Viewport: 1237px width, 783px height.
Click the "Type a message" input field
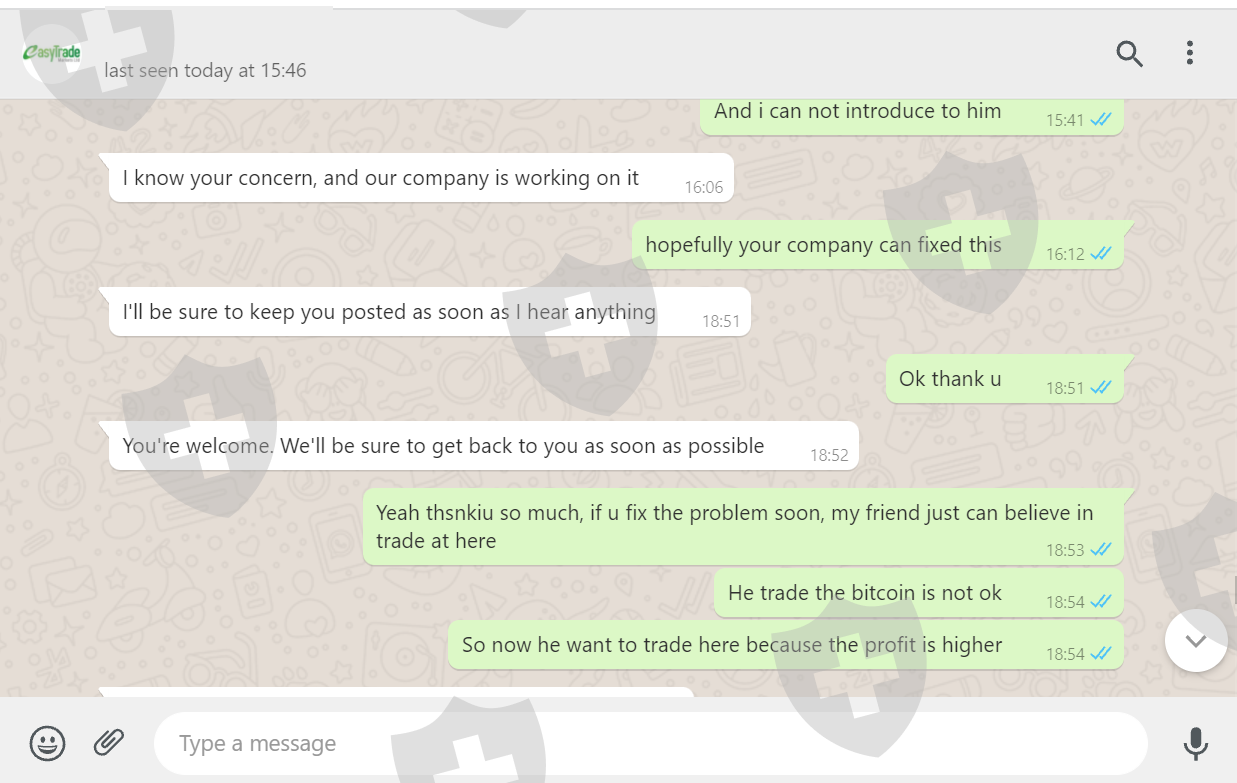click(650, 744)
